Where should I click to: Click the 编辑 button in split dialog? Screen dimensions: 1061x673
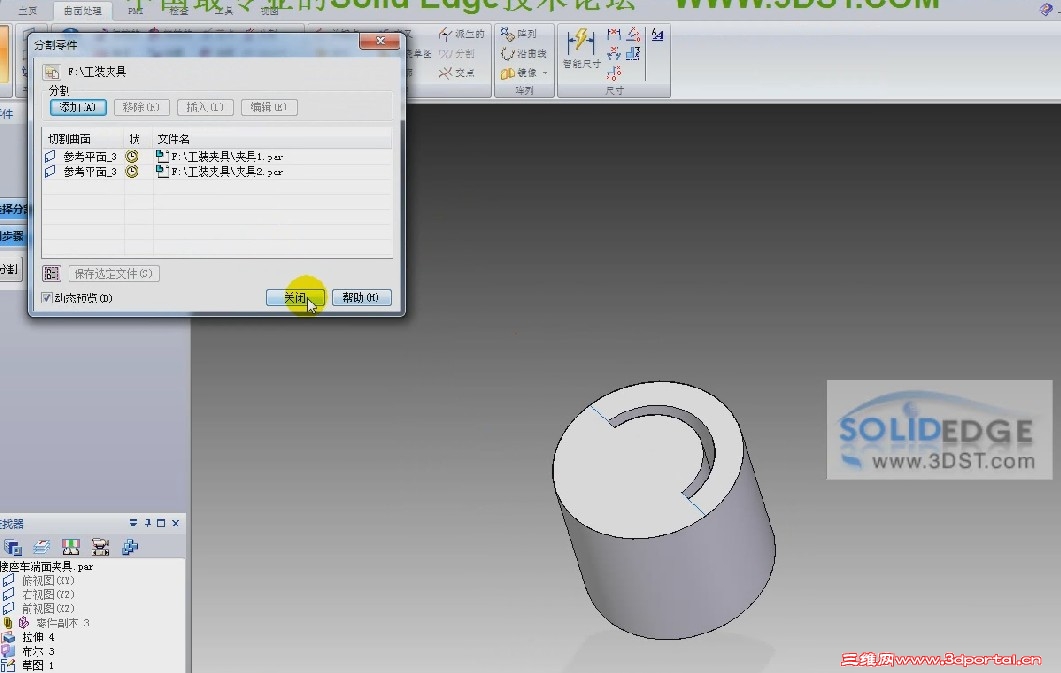269,107
